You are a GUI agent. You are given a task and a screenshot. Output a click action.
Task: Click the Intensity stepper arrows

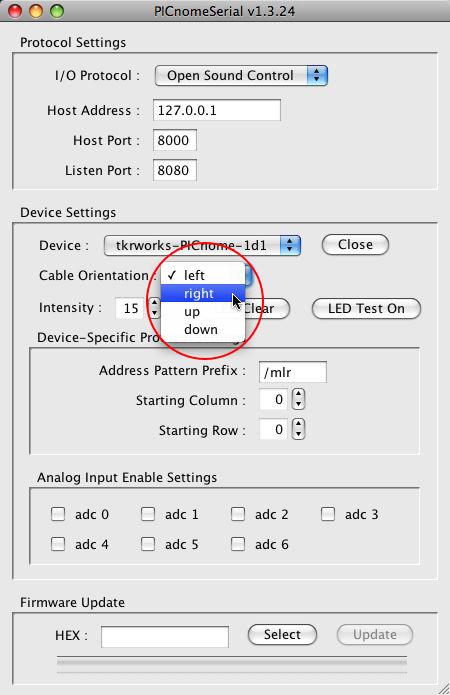point(154,308)
